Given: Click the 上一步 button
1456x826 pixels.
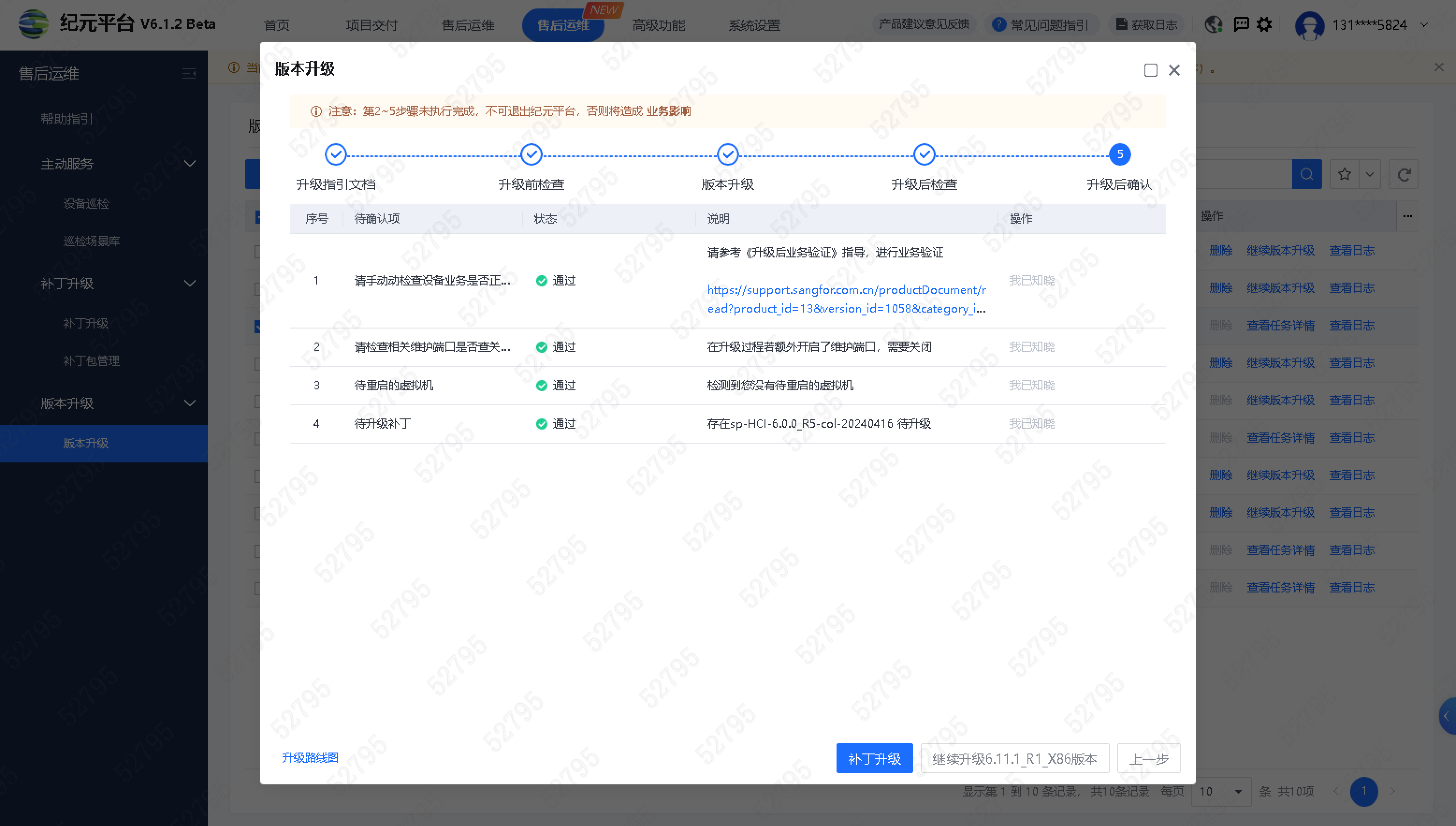Looking at the screenshot, I should (x=1148, y=759).
